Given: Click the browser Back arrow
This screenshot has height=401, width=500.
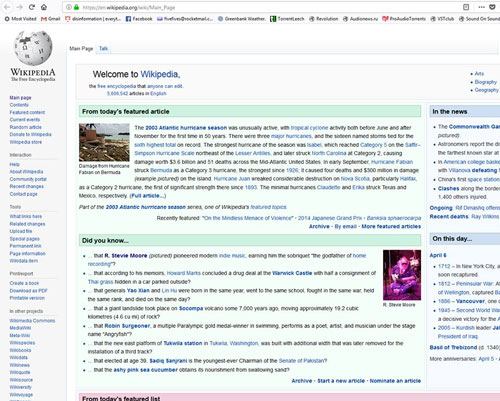Looking at the screenshot, I should (x=7, y=7).
